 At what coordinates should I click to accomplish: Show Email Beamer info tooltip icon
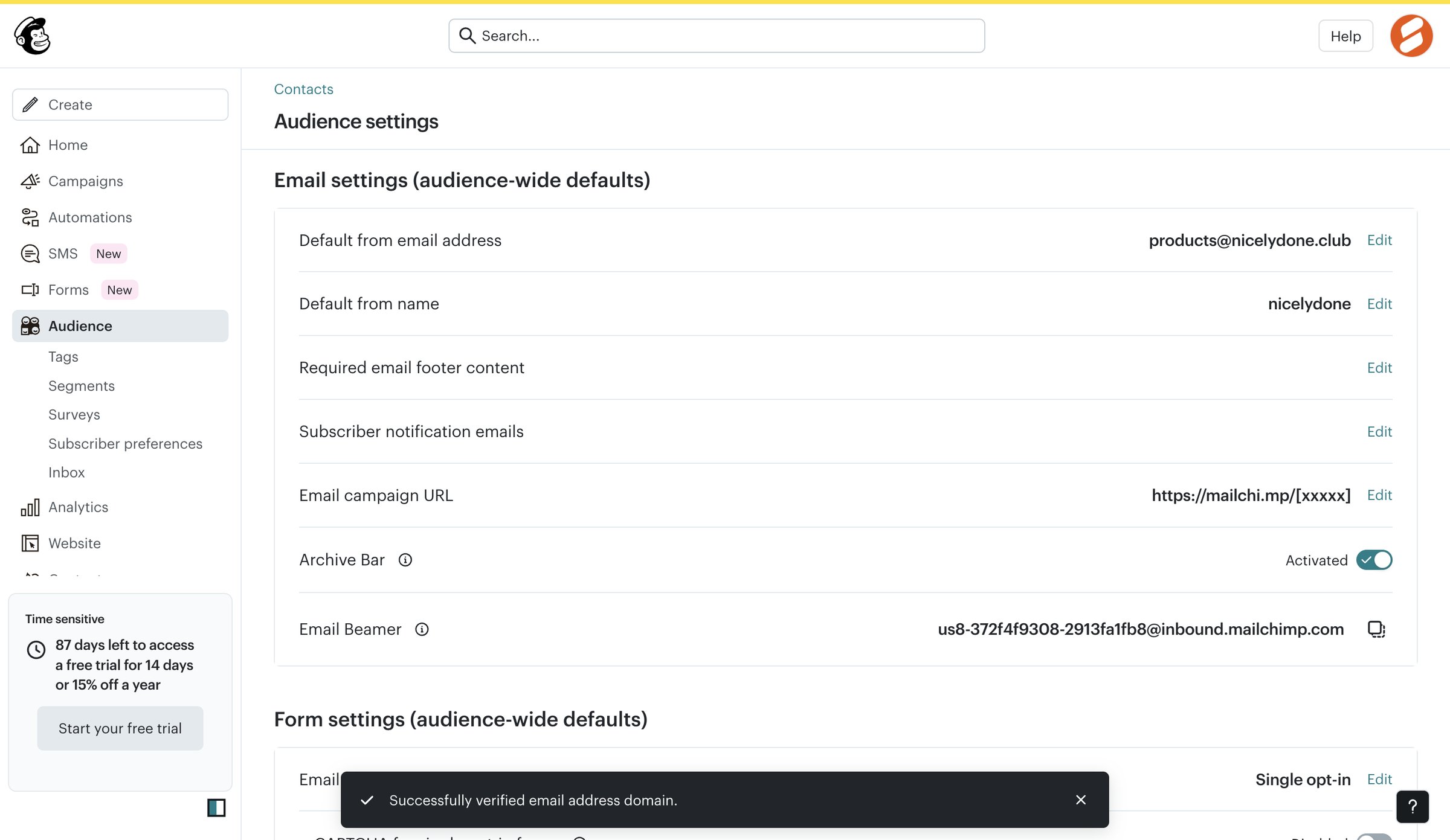pos(422,629)
